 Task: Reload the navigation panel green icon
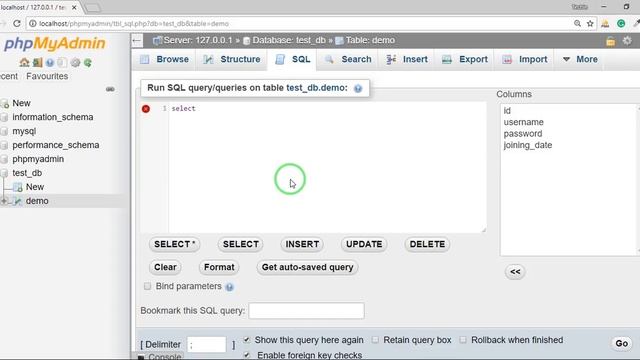point(88,62)
